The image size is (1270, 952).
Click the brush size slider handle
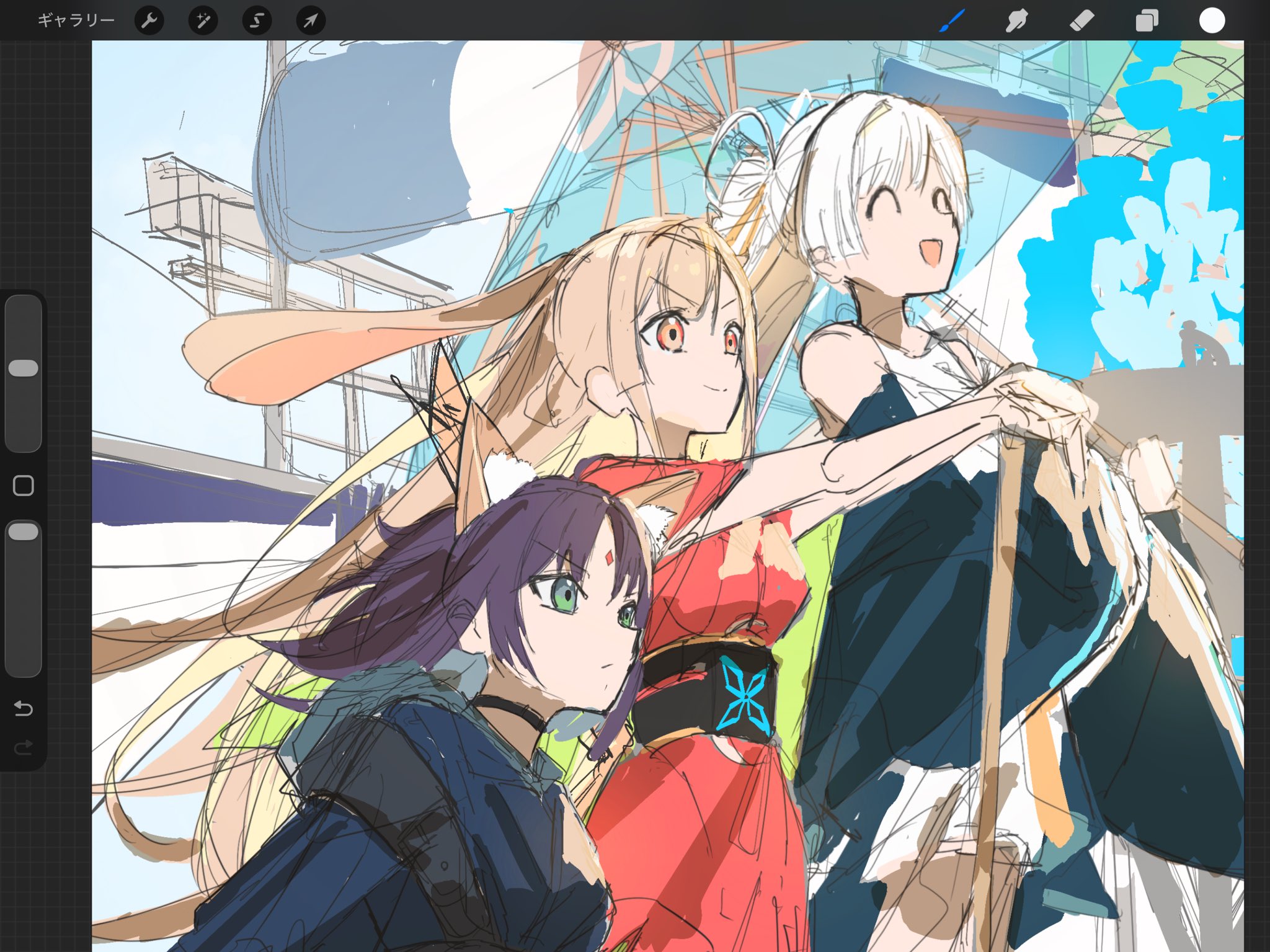[x=24, y=368]
